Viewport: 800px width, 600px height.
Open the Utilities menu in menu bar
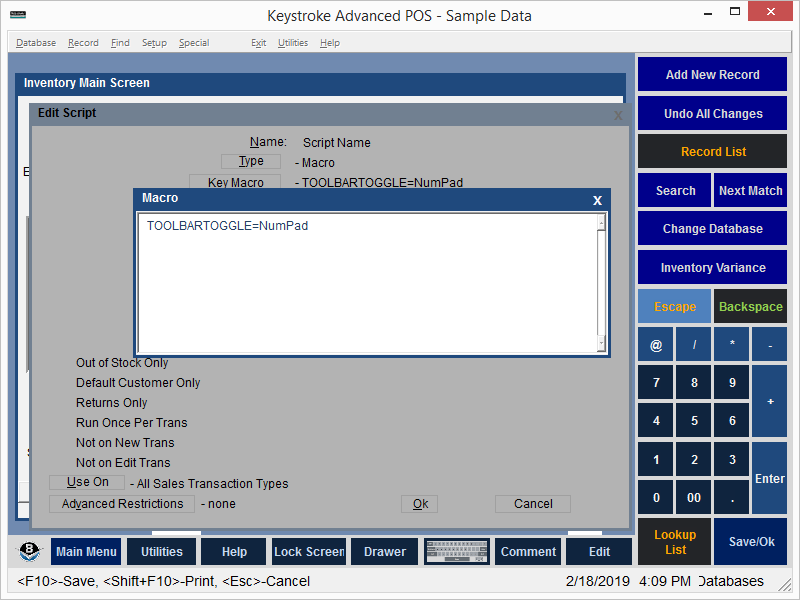point(293,43)
